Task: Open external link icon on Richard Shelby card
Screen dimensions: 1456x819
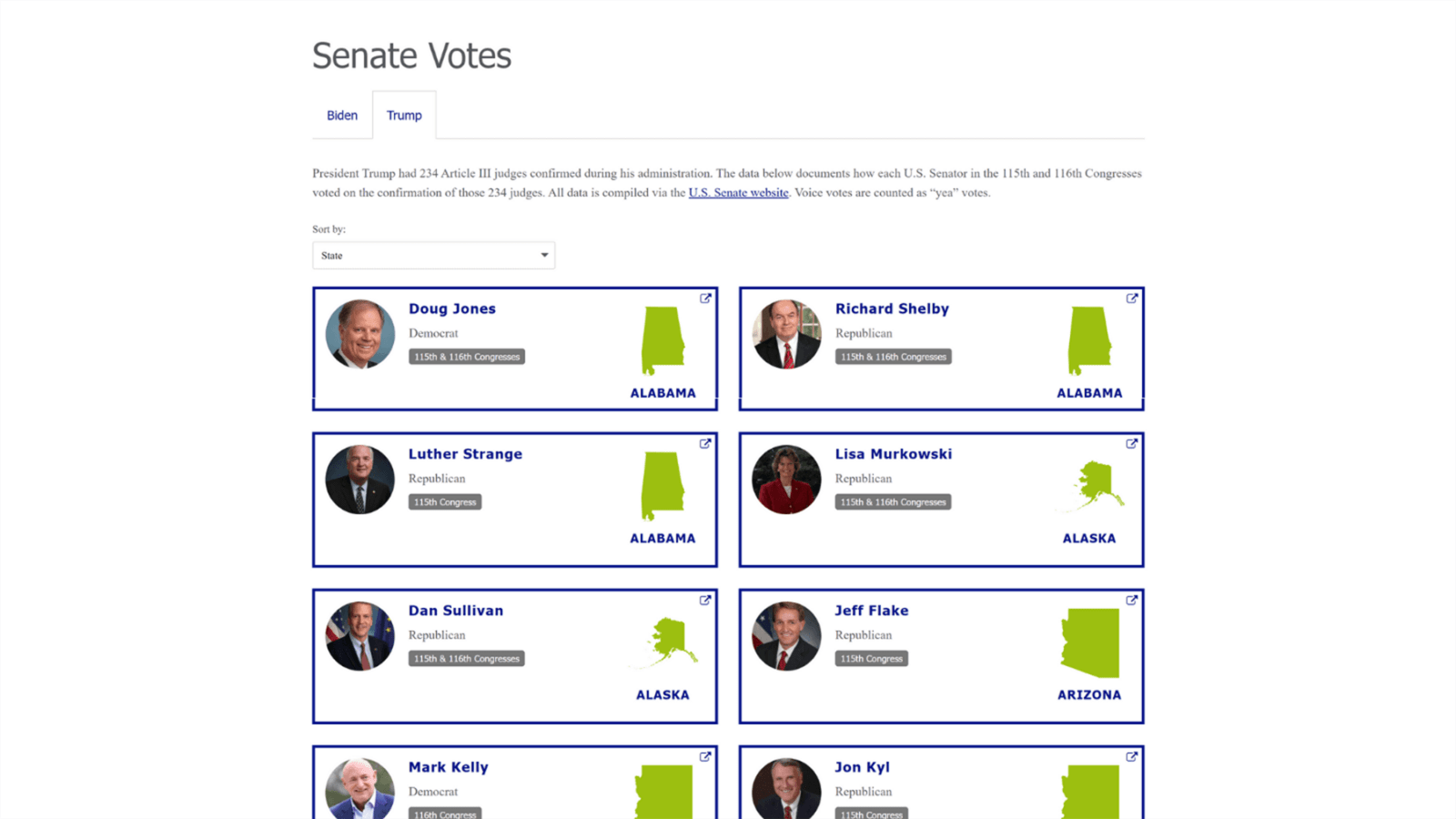Action: (x=1132, y=298)
